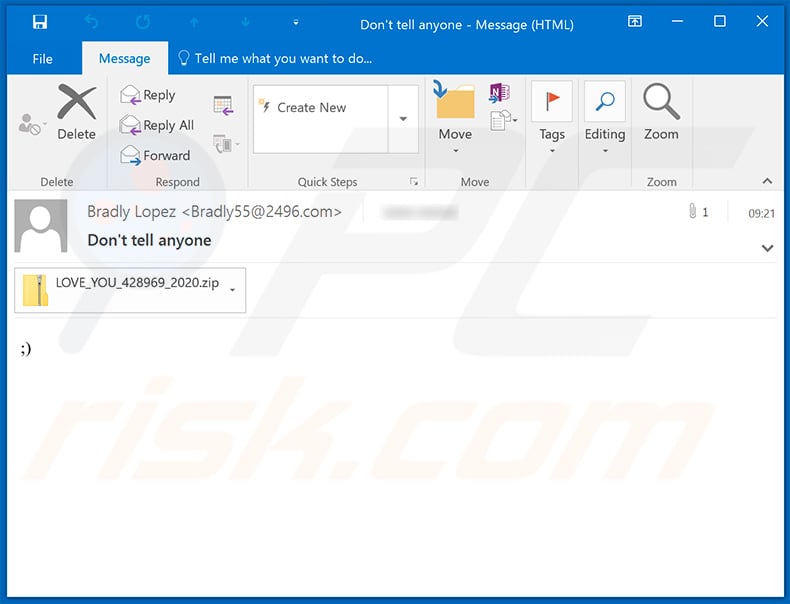Open the Junk email dropdown icon

tap(32, 124)
